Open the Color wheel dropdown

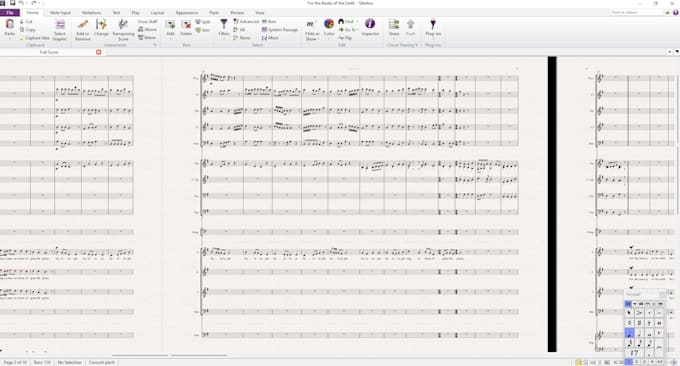coord(329,28)
